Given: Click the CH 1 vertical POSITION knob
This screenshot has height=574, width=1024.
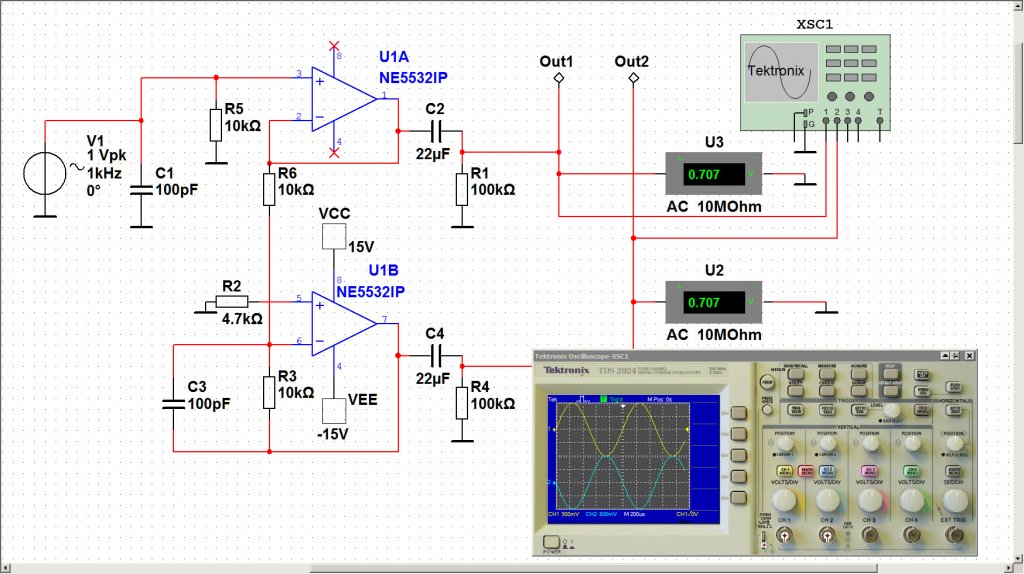Looking at the screenshot, I should point(785,443).
